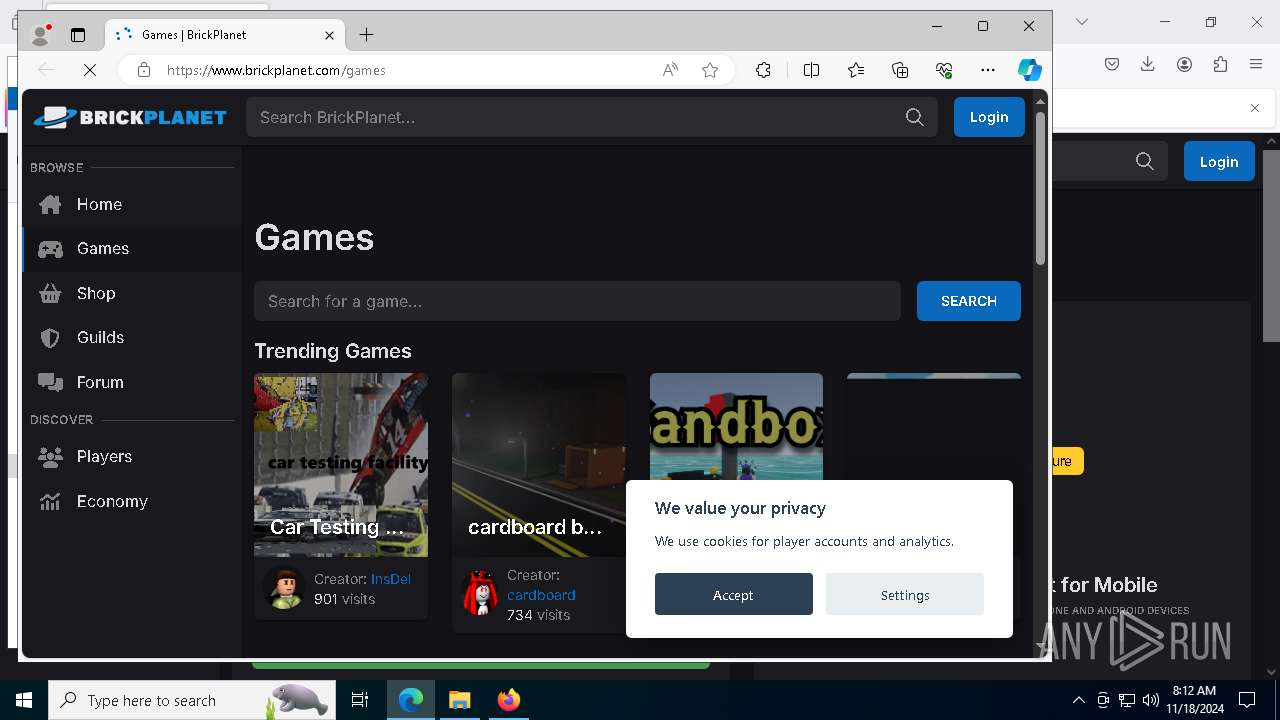The width and height of the screenshot is (1280, 720).
Task: Open the sandbox game thumbnail
Action: [x=736, y=427]
